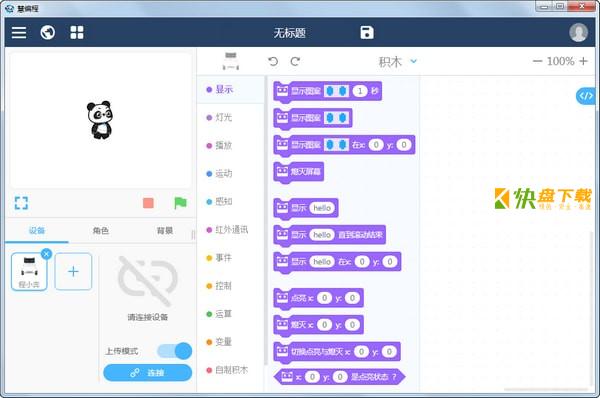
Task: Select the 程小奔 robot device thumbnail
Action: [29, 272]
